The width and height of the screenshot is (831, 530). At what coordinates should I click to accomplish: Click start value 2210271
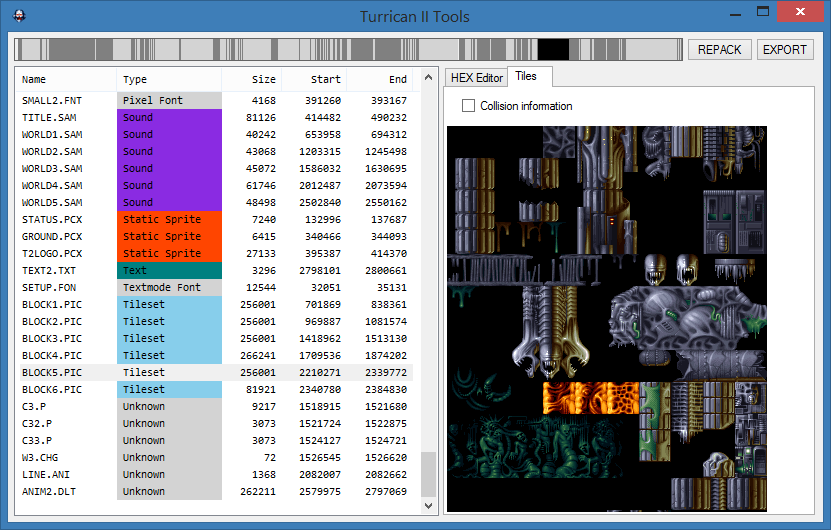pyautogui.click(x=320, y=372)
